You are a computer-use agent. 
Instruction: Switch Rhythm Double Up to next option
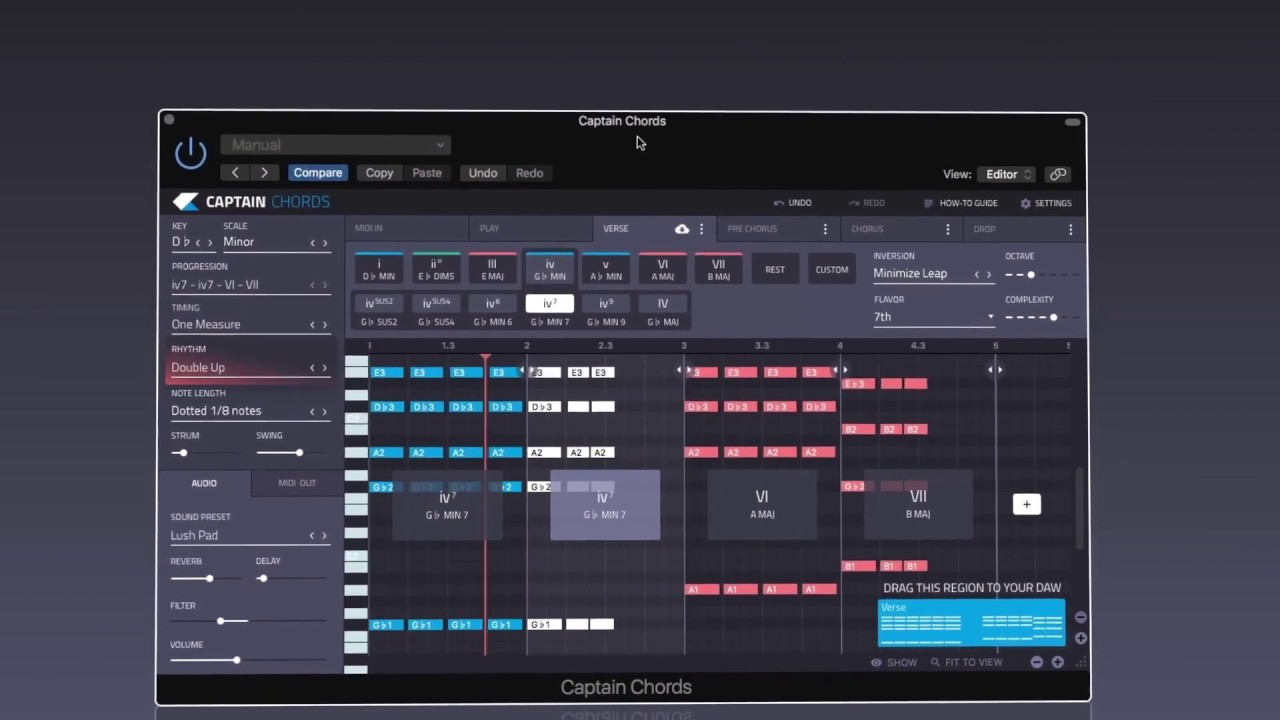pyautogui.click(x=325, y=368)
